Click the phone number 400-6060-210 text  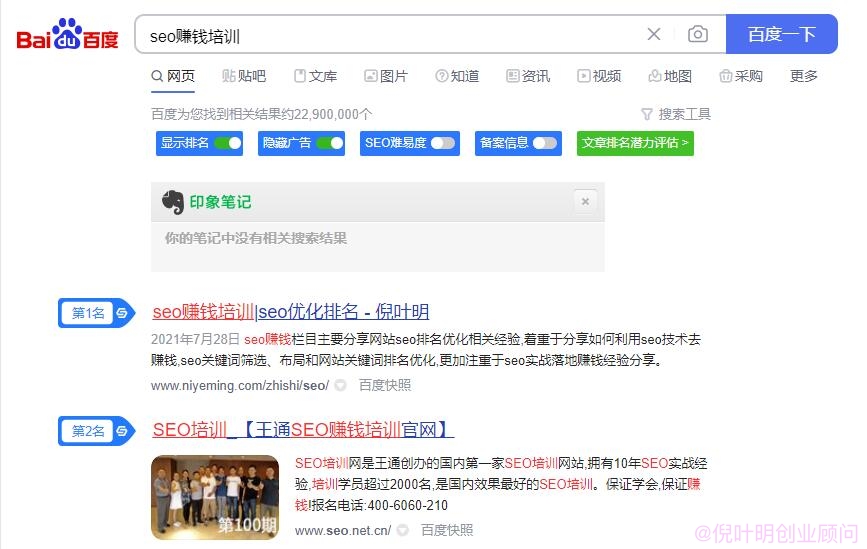click(408, 505)
